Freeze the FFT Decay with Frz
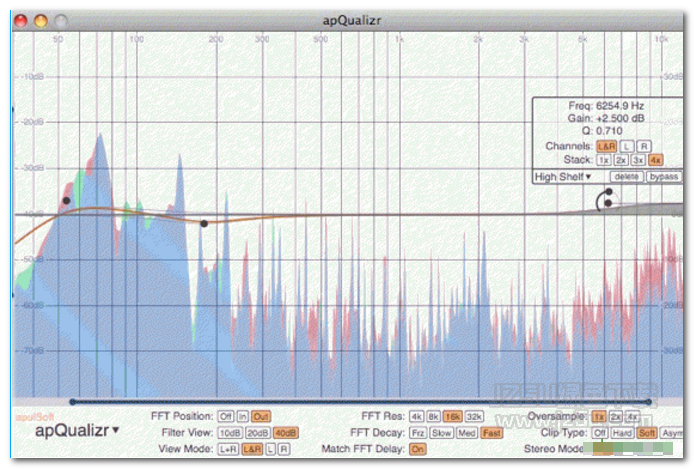 click(418, 433)
